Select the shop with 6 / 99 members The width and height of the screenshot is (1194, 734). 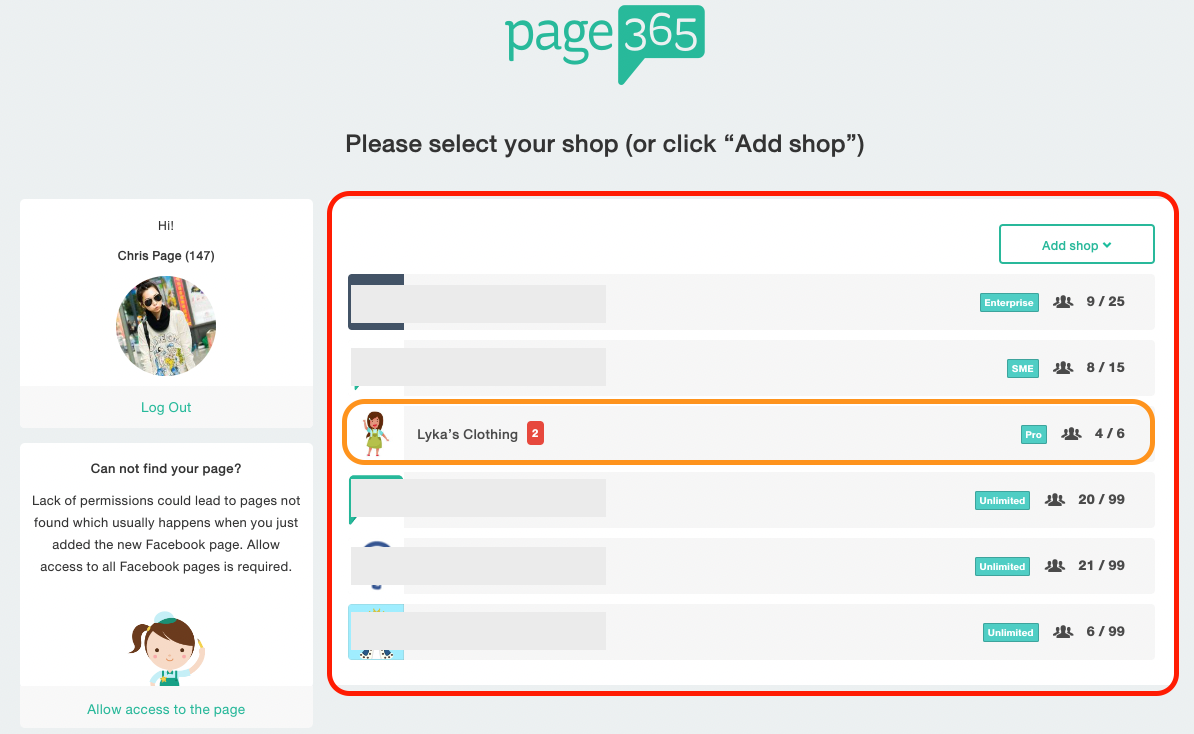pos(750,632)
